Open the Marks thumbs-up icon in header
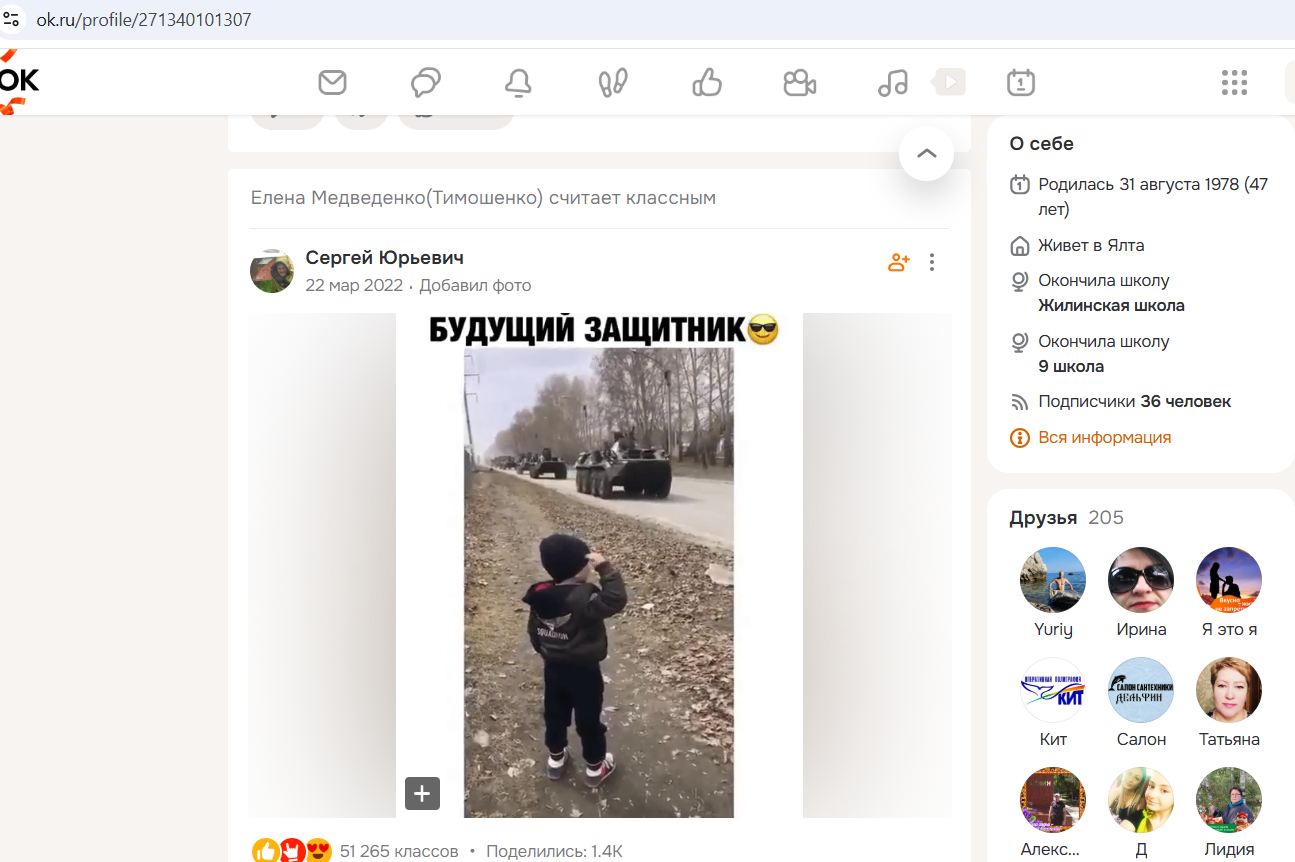 coord(707,82)
